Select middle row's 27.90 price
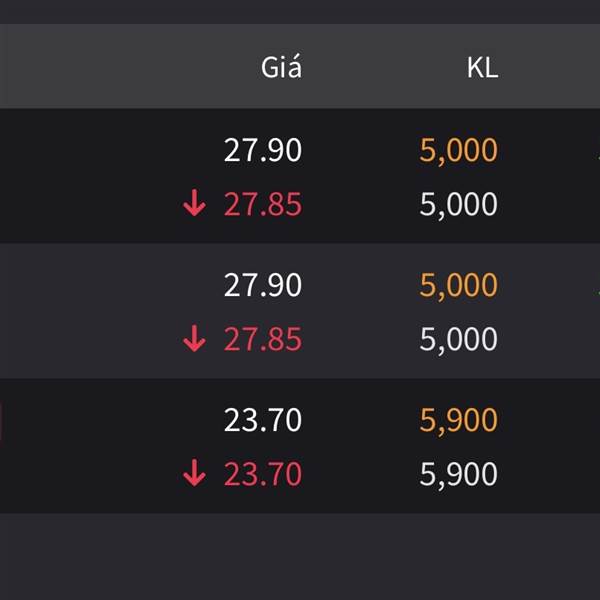Screen dimensions: 600x600 point(262,286)
